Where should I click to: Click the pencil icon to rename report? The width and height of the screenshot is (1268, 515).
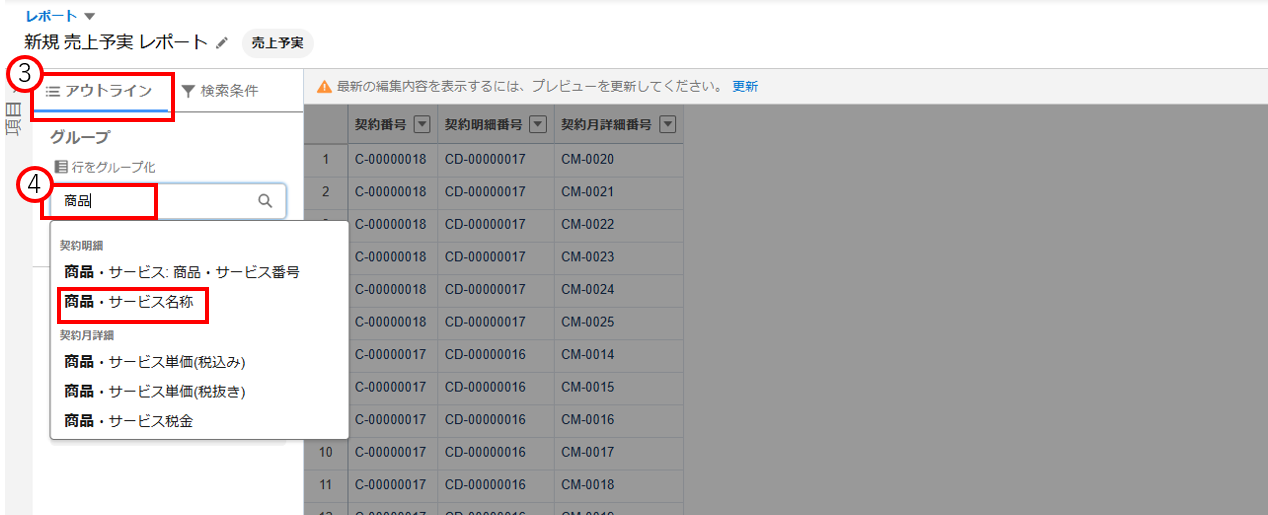pos(222,43)
